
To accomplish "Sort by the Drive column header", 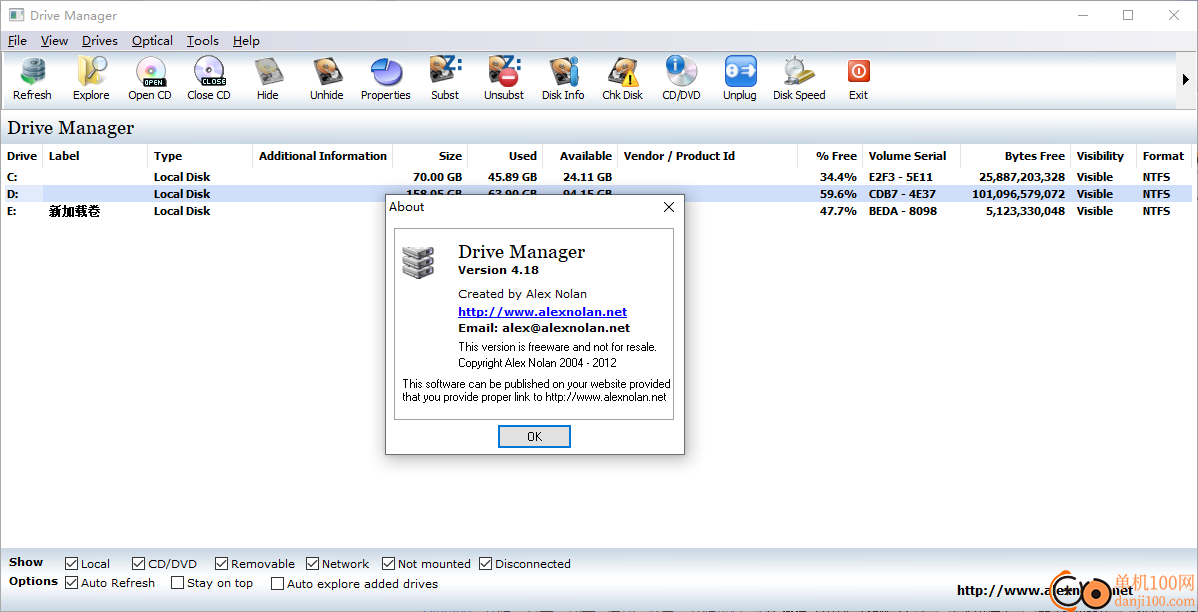I will click(21, 156).
